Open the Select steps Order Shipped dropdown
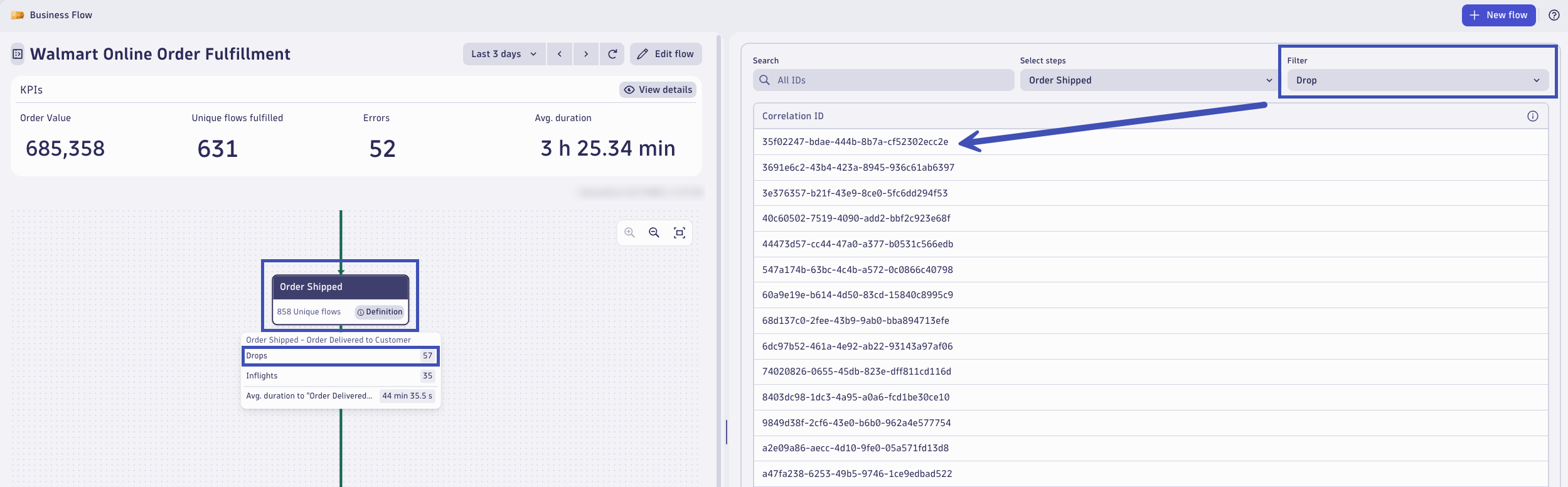 pyautogui.click(x=1149, y=80)
